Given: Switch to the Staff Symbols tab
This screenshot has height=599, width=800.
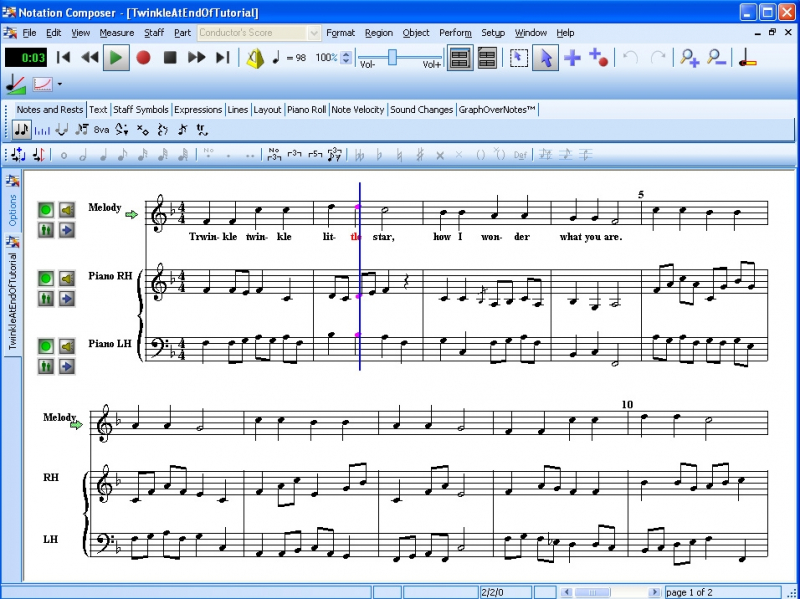Looking at the screenshot, I should tap(140, 110).
